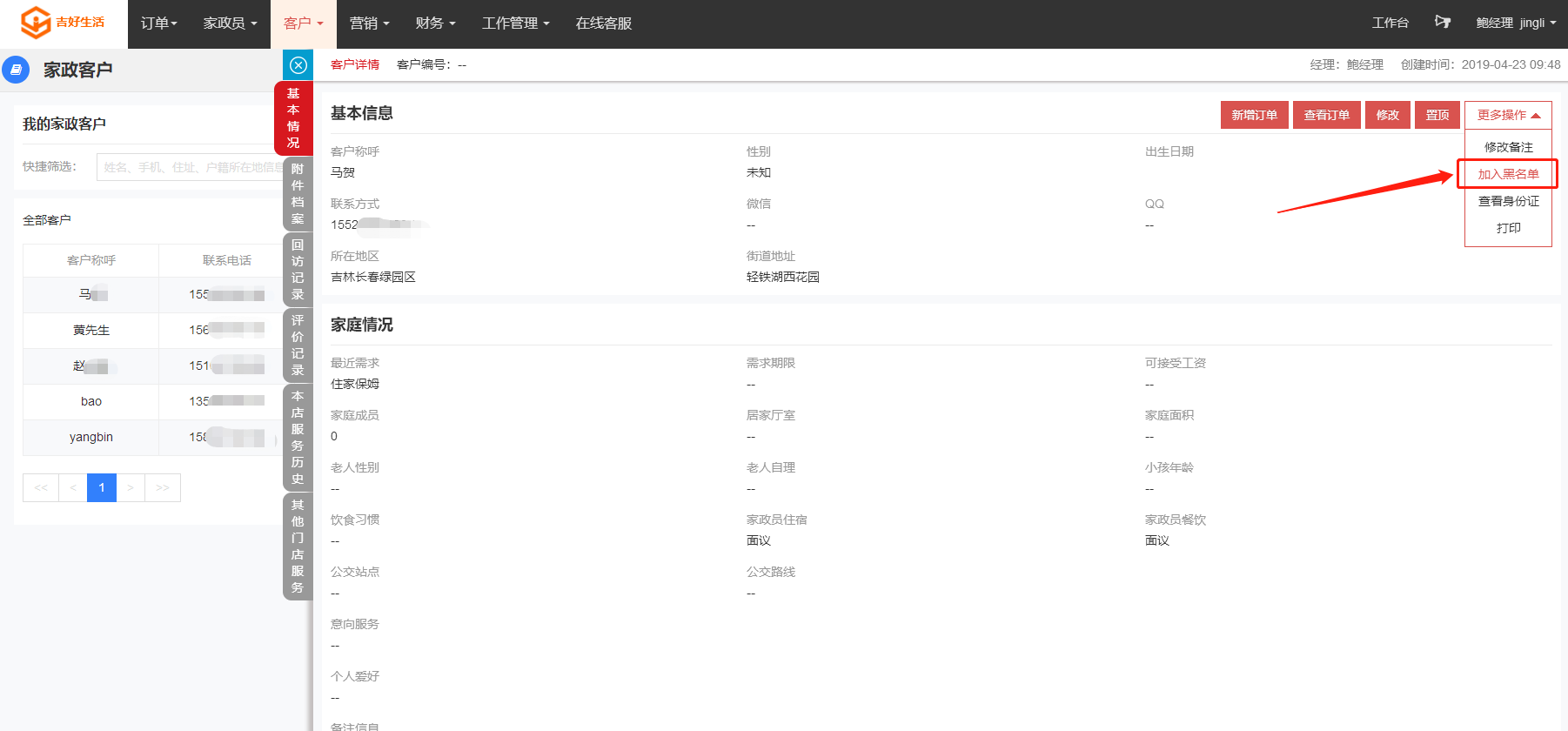This screenshot has width=1568, height=731.
Task: Switch to 基本情况 side tab
Action: pos(293,118)
